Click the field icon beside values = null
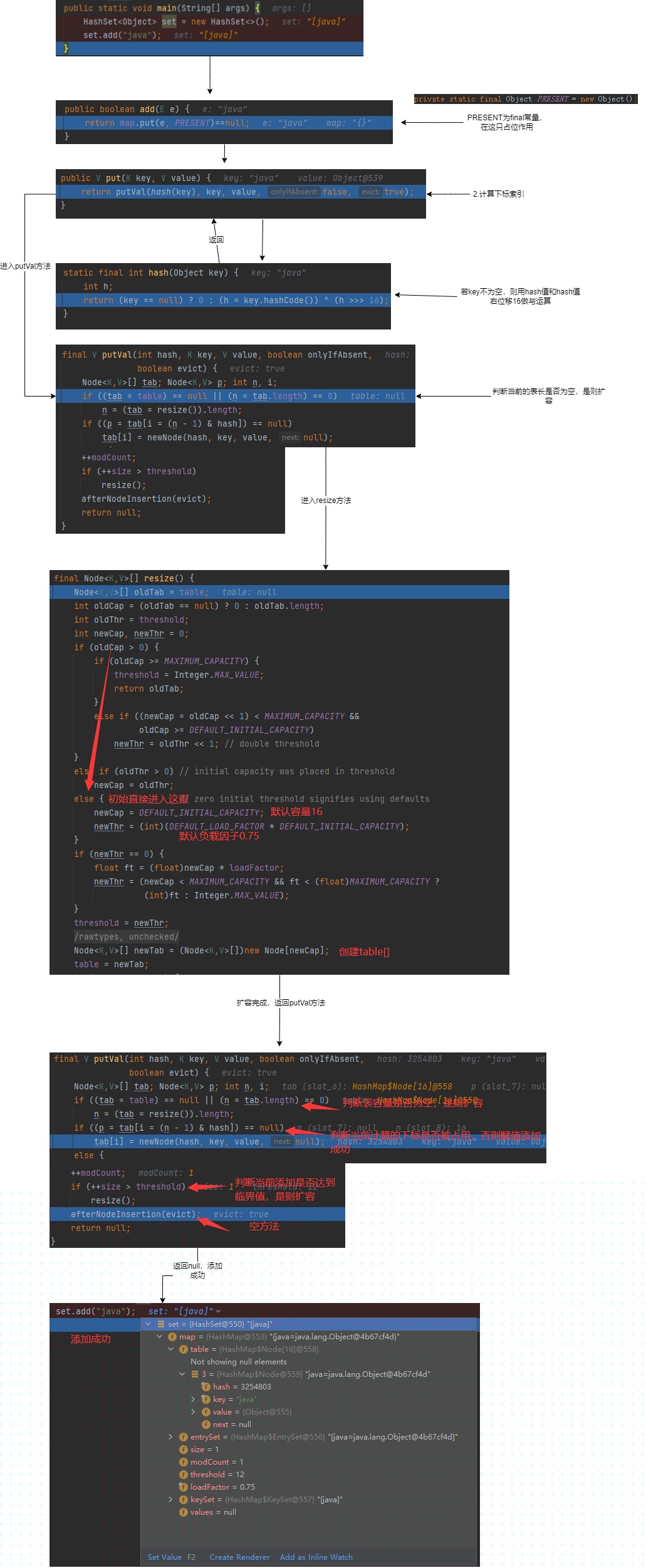646x1568 pixels. (x=184, y=1512)
